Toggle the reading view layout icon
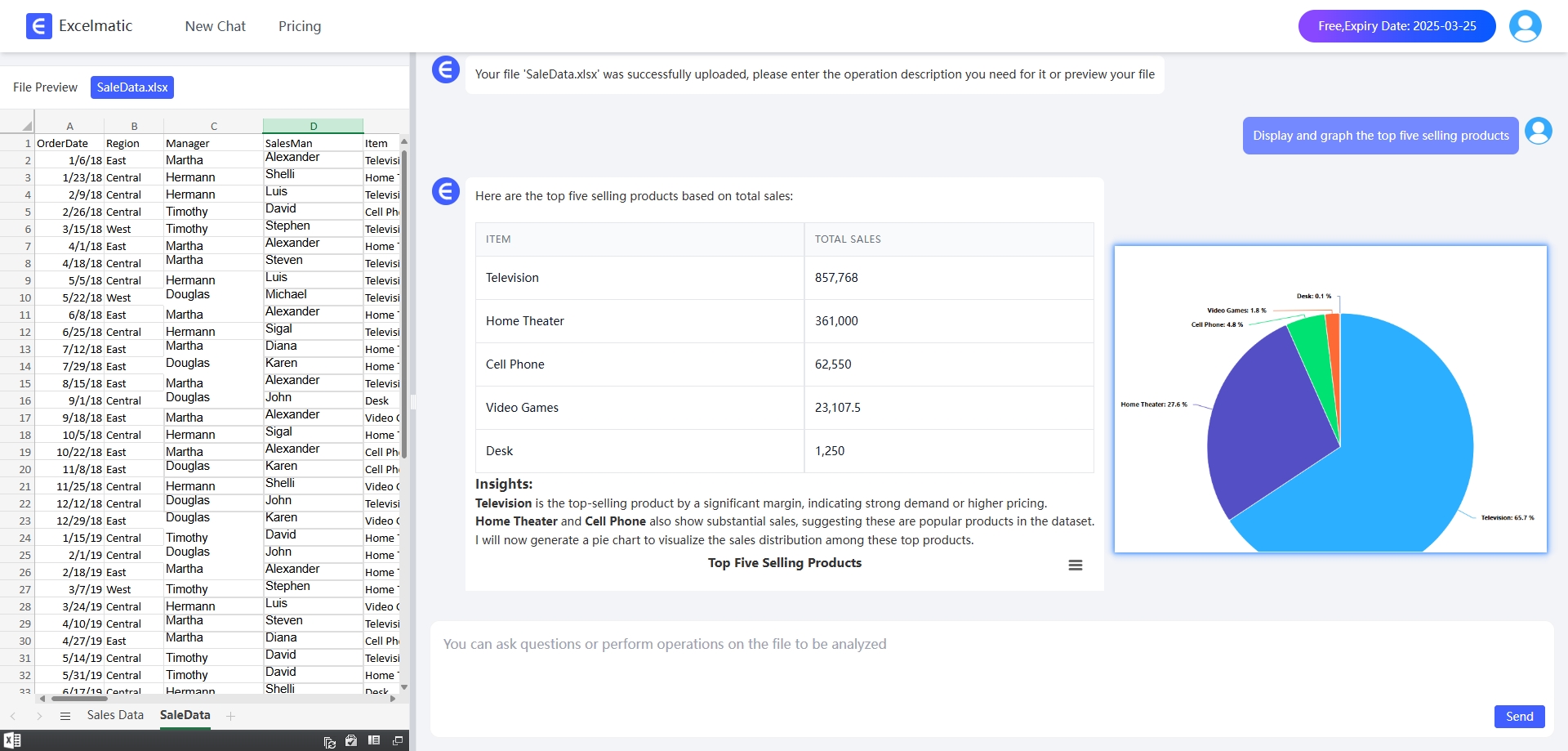Image resolution: width=1568 pixels, height=751 pixels. tap(374, 740)
